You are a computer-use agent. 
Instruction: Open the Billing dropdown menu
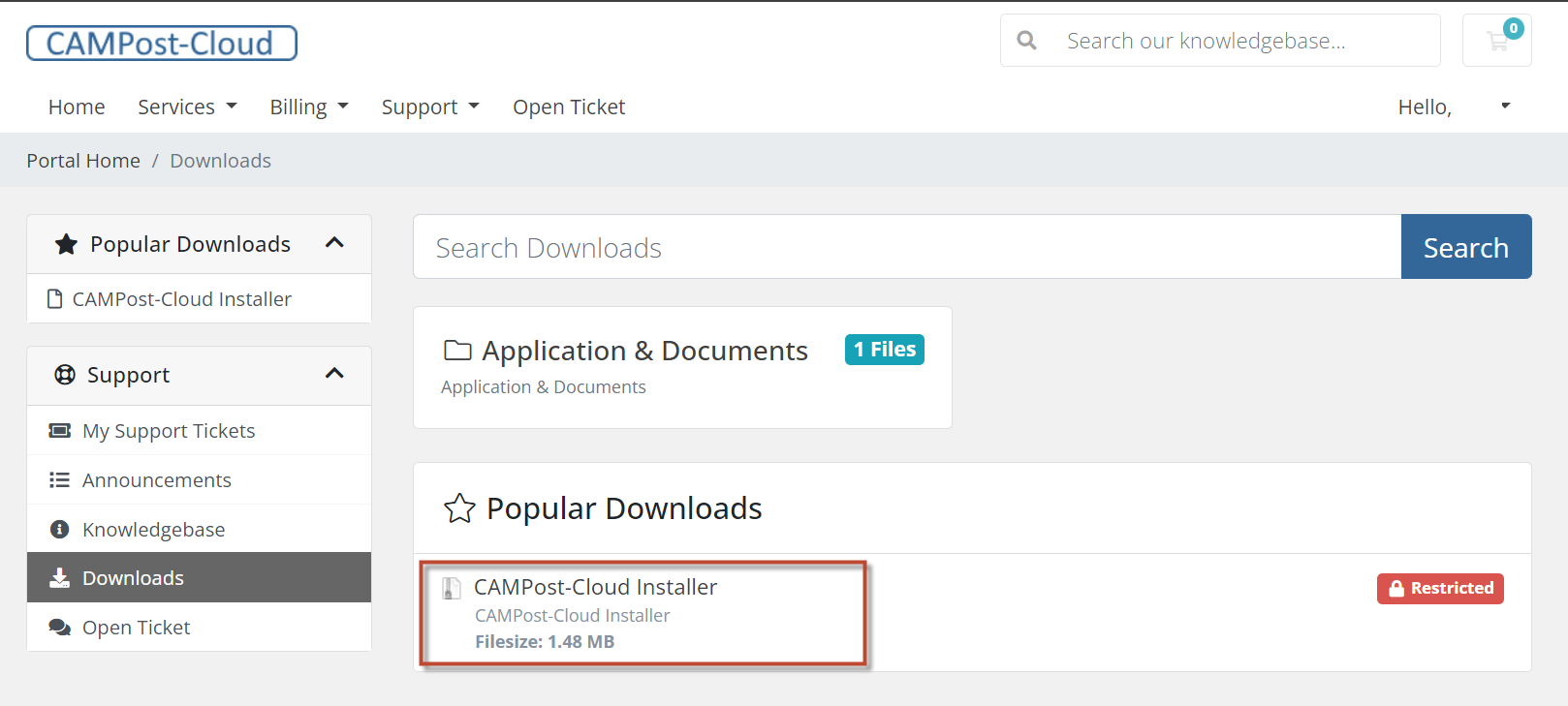click(309, 107)
